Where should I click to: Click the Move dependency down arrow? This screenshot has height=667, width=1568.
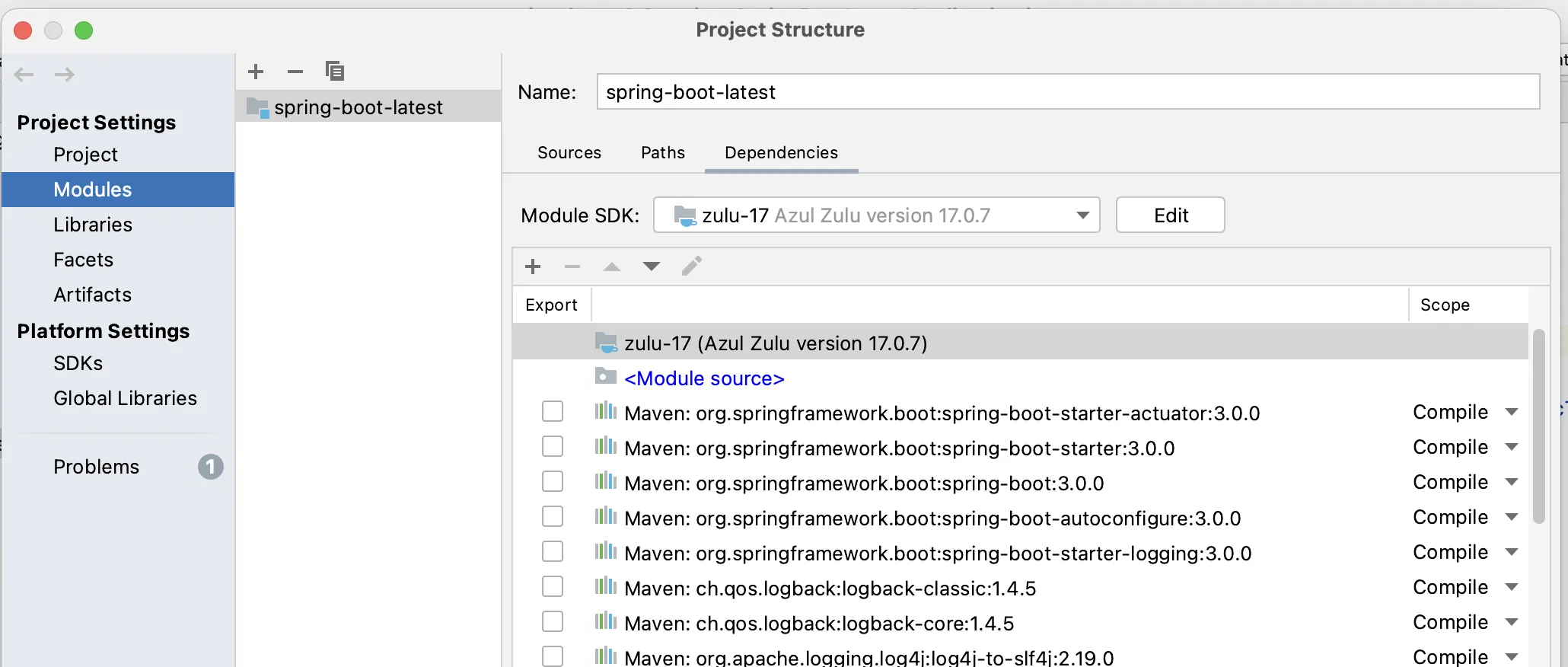coord(652,266)
